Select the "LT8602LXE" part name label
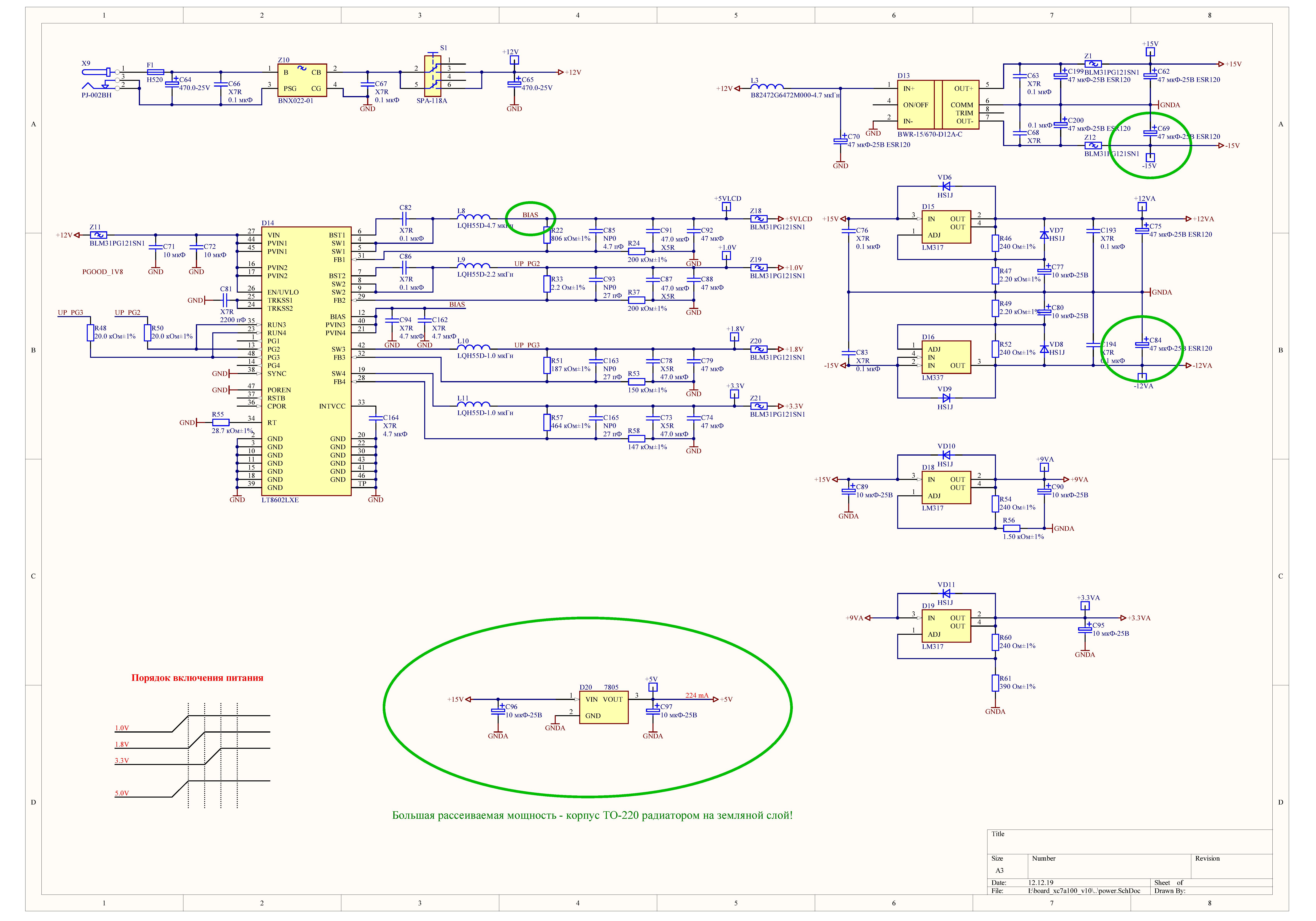 coord(280,500)
